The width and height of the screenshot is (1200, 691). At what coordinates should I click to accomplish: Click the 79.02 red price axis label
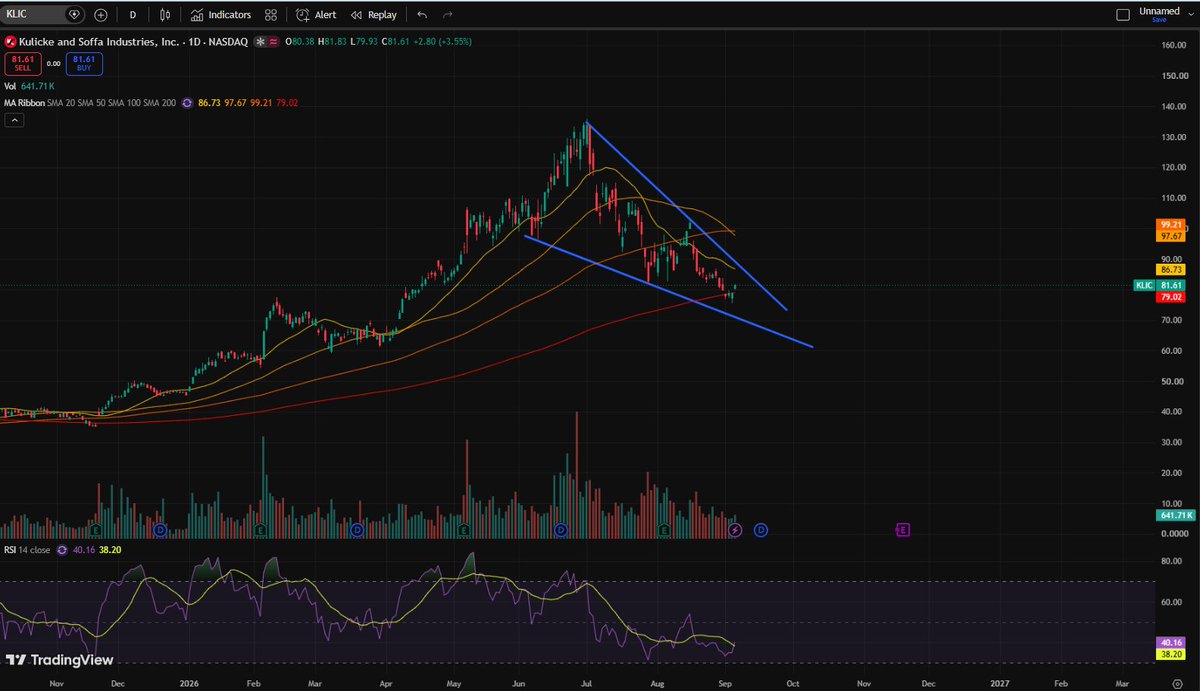click(x=1170, y=297)
